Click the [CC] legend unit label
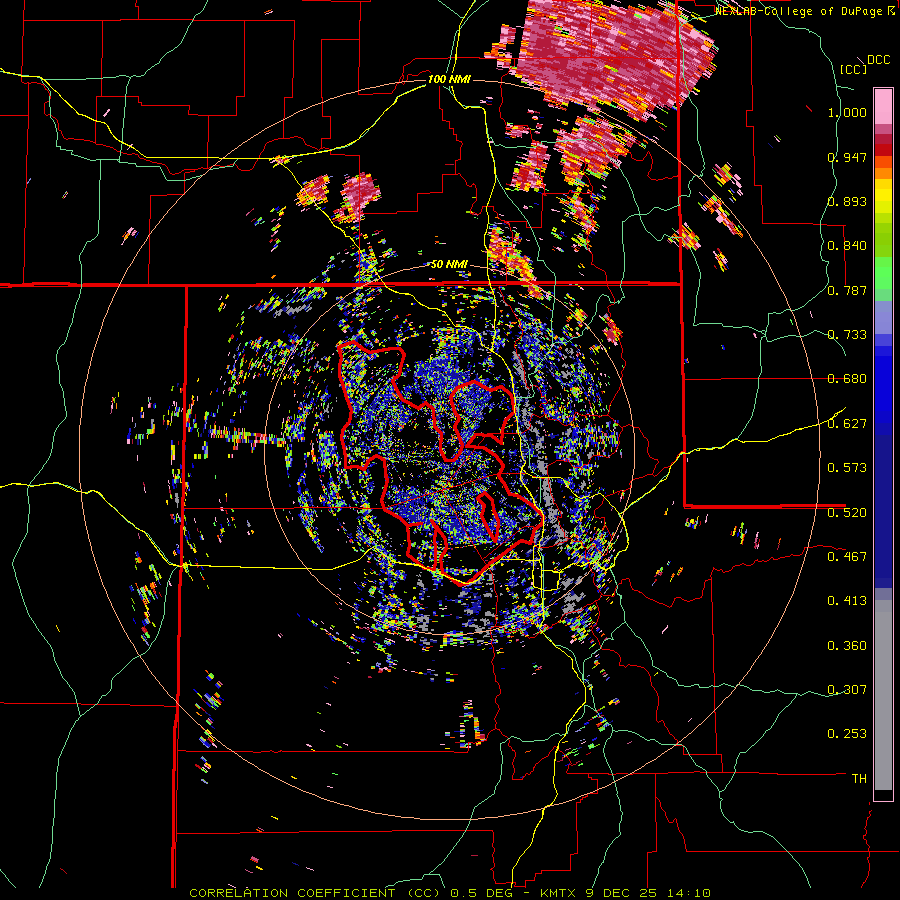The image size is (900, 900). pos(853,69)
